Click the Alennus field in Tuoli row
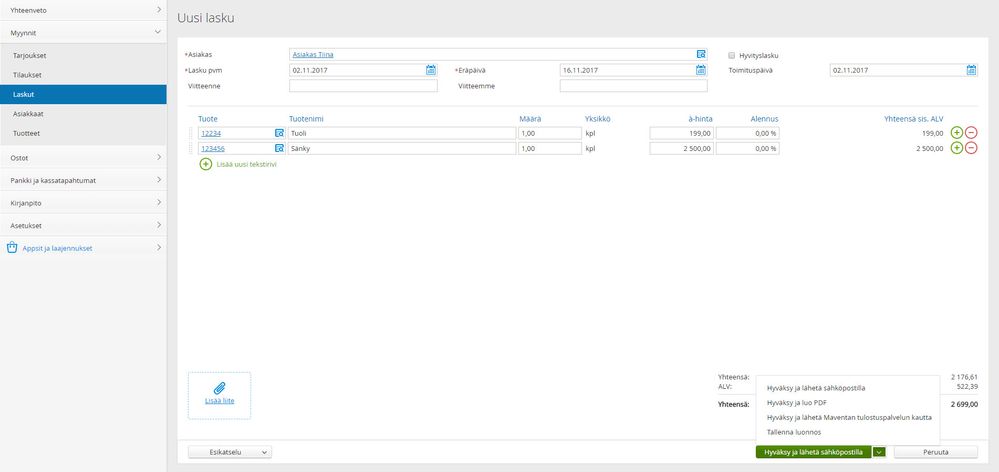The width and height of the screenshot is (999, 472). [x=748, y=133]
